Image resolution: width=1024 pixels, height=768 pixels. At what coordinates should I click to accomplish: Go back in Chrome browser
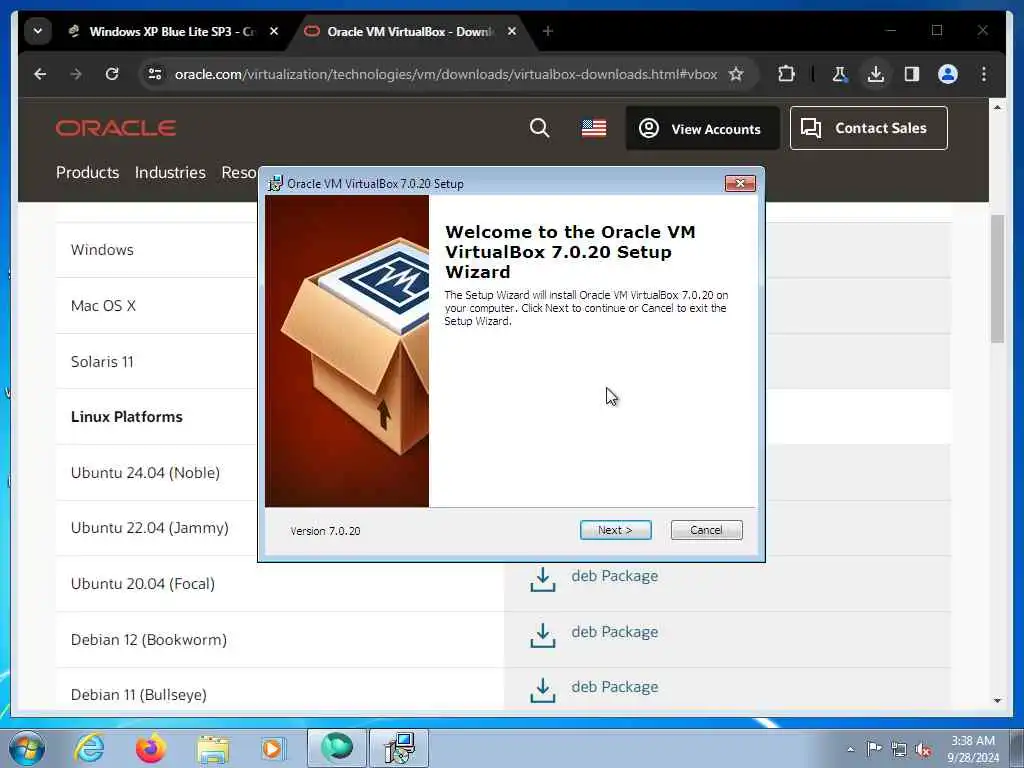click(x=40, y=74)
